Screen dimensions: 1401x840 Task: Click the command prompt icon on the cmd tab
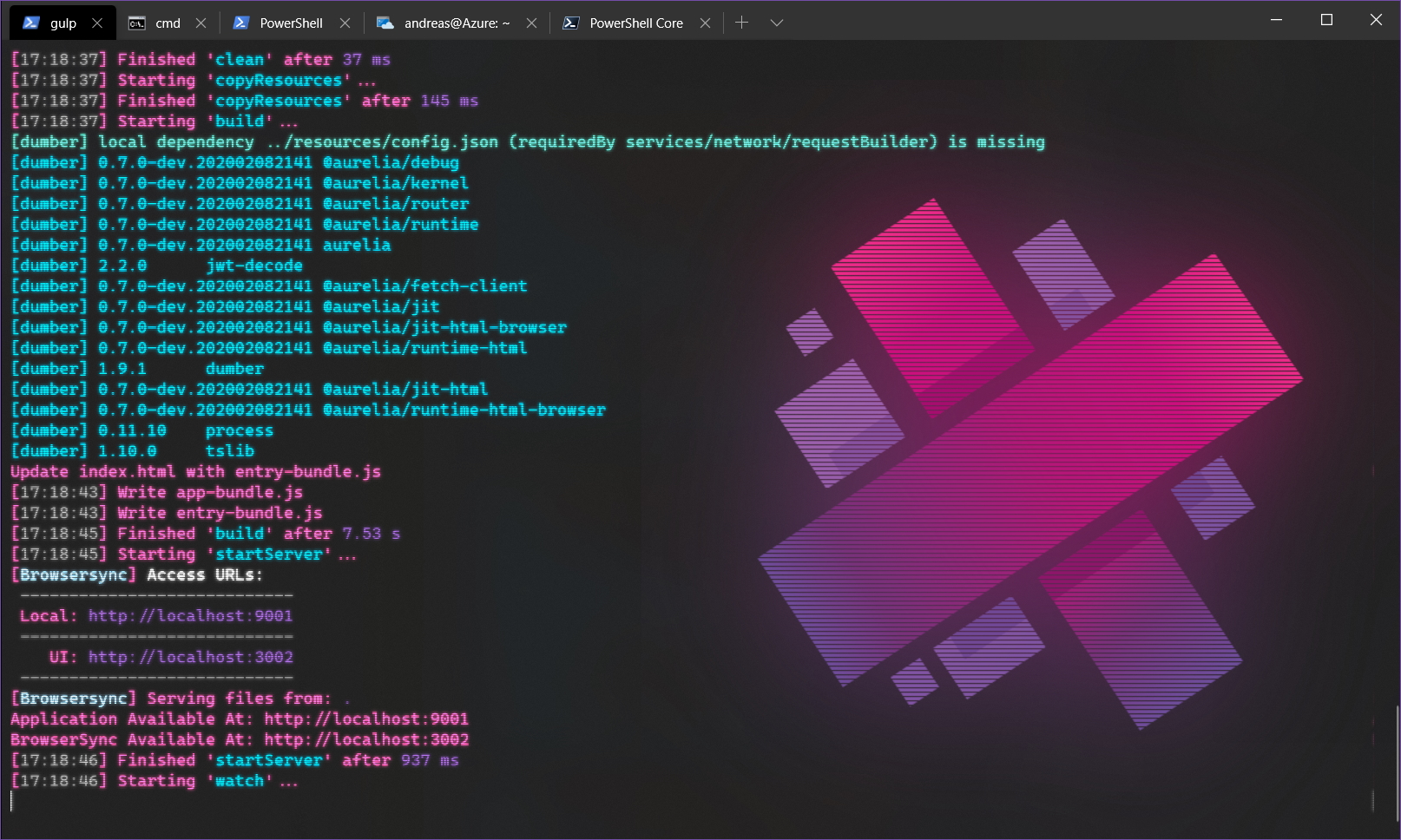pos(136,23)
